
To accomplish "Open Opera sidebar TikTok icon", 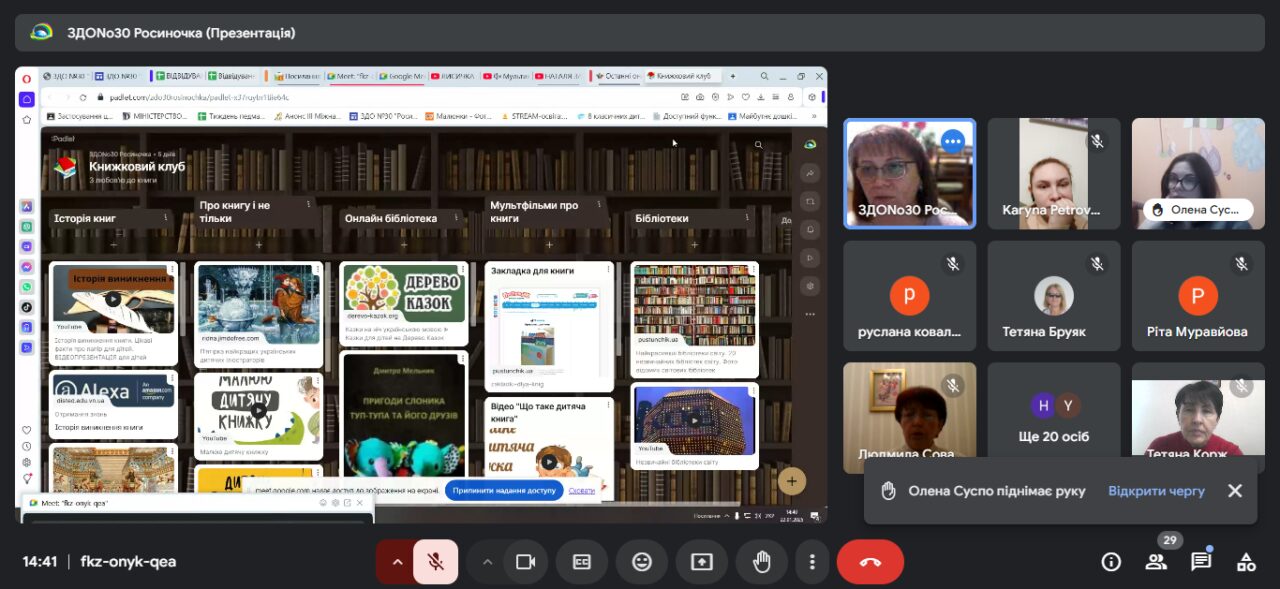I will [27, 307].
